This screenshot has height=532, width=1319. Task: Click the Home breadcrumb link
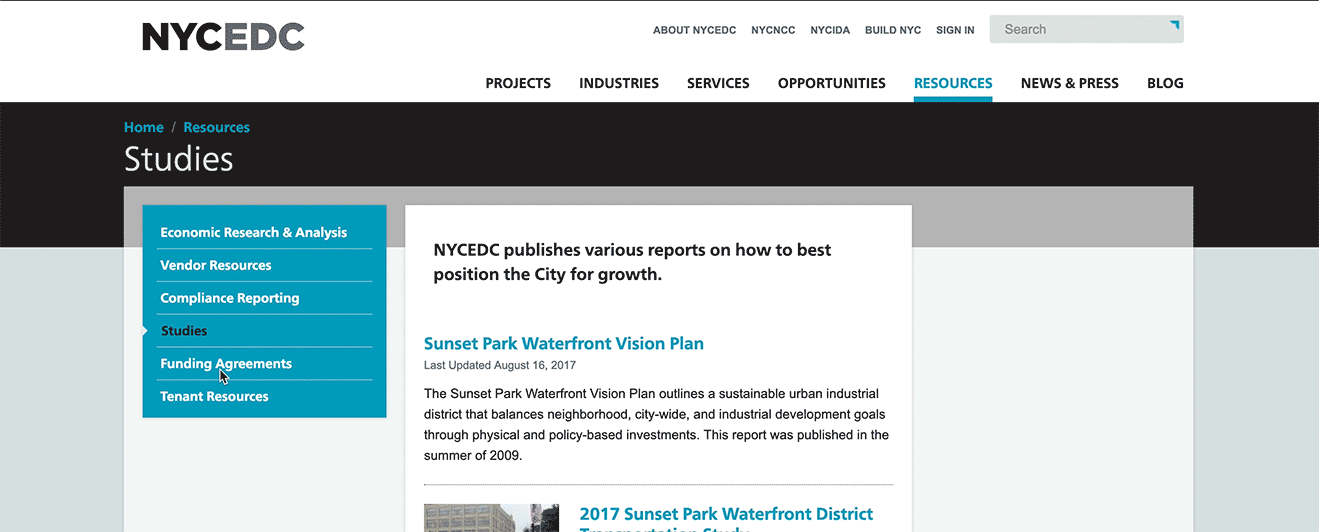click(x=144, y=127)
